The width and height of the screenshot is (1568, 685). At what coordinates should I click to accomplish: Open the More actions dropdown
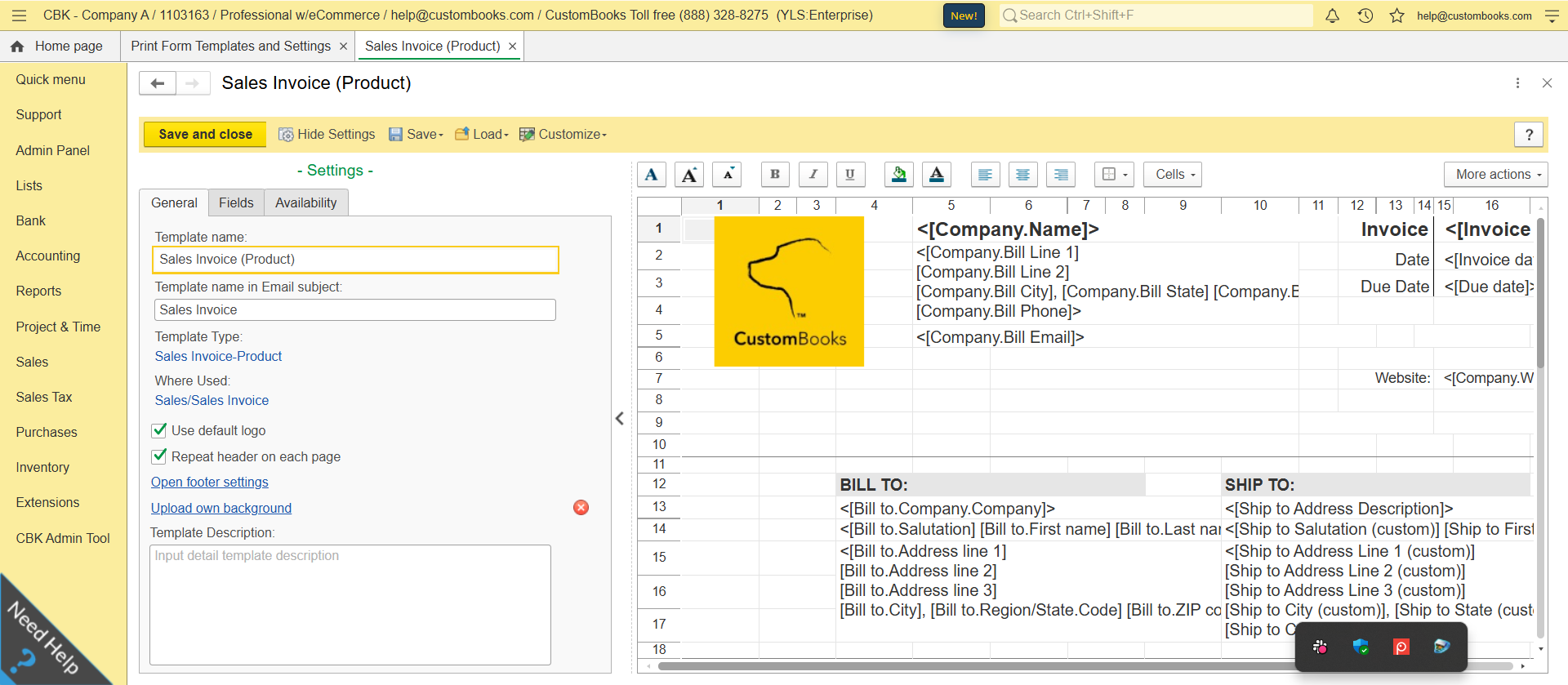[x=1494, y=174]
